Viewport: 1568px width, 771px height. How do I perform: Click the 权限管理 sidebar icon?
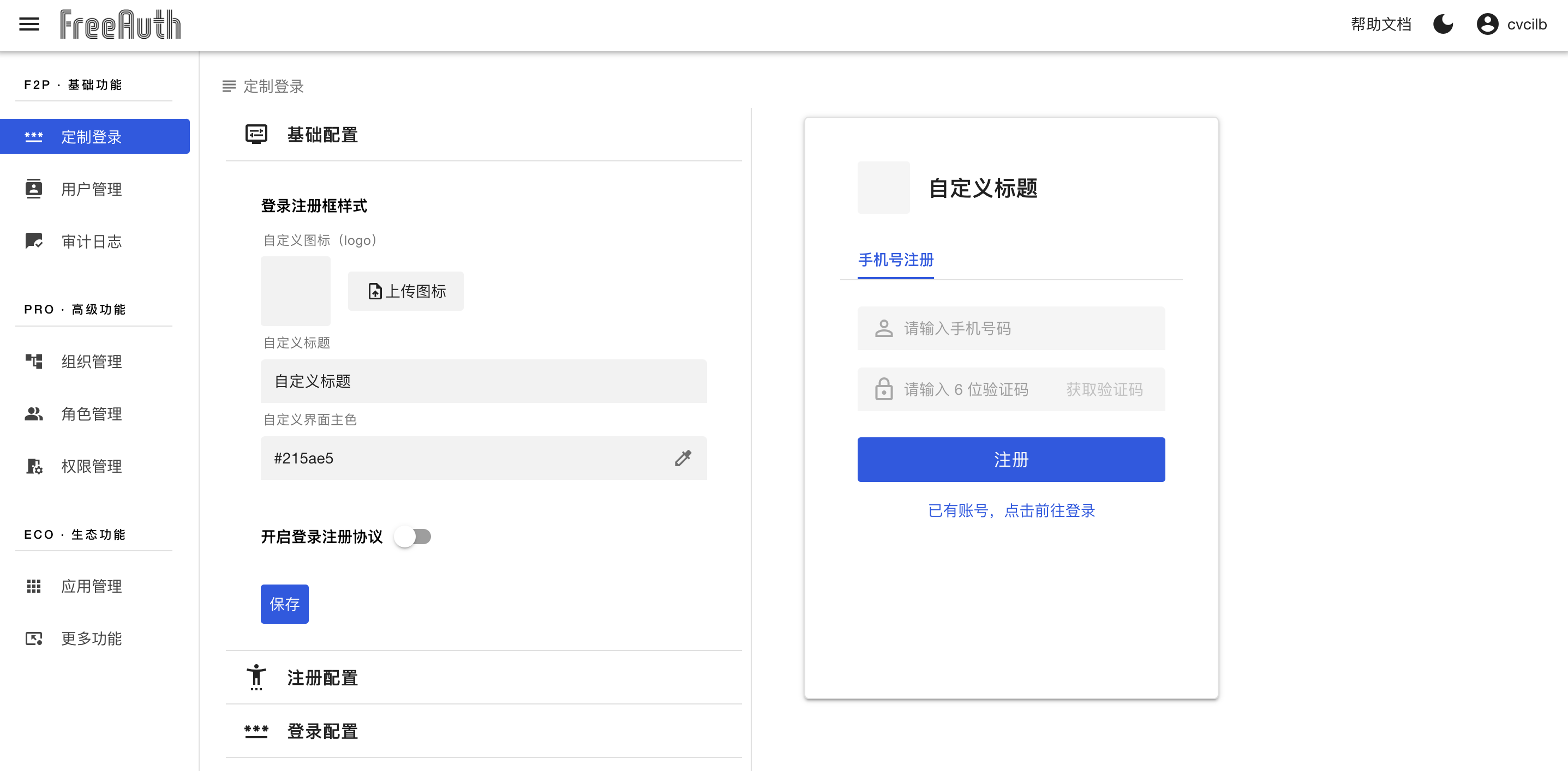[35, 466]
